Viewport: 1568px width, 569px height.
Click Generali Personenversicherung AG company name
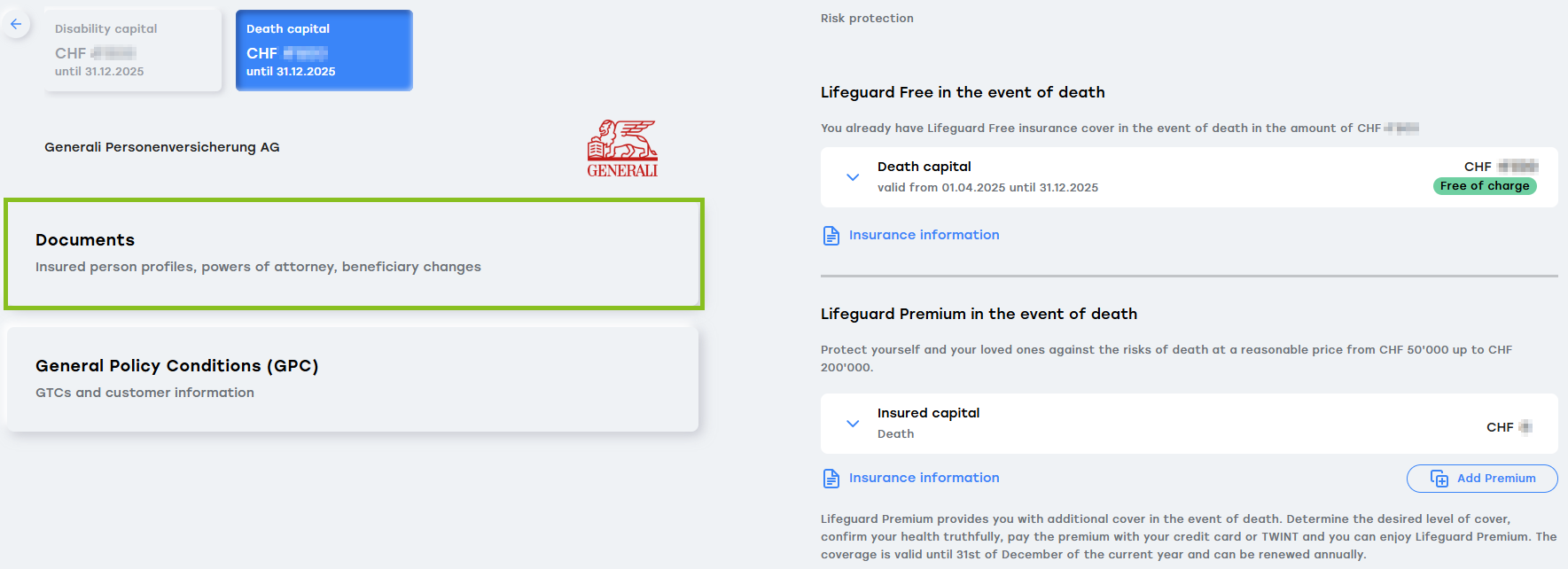point(162,147)
